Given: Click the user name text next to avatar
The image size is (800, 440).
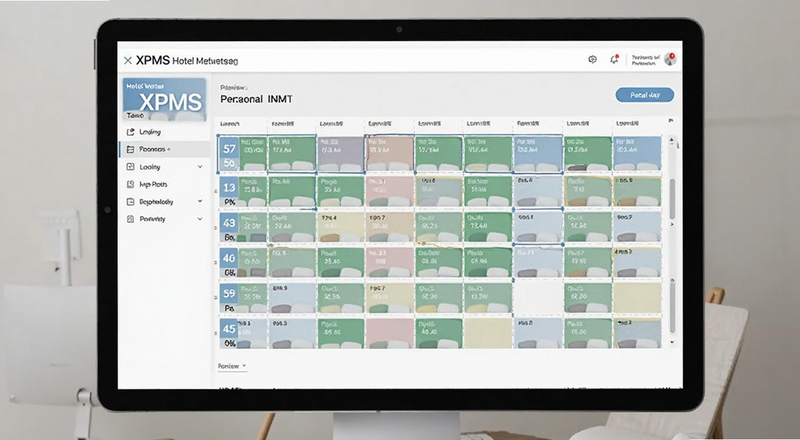Looking at the screenshot, I should (x=645, y=60).
